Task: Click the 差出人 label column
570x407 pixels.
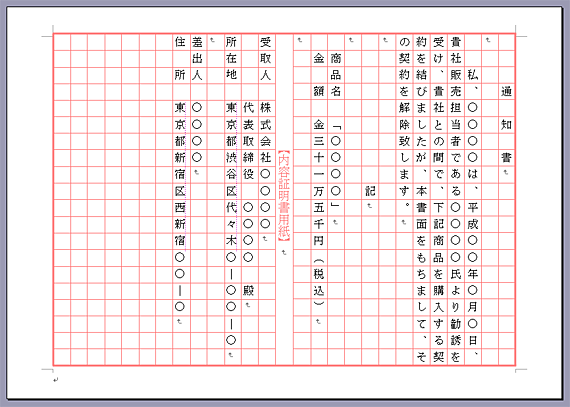Action: coord(197,59)
